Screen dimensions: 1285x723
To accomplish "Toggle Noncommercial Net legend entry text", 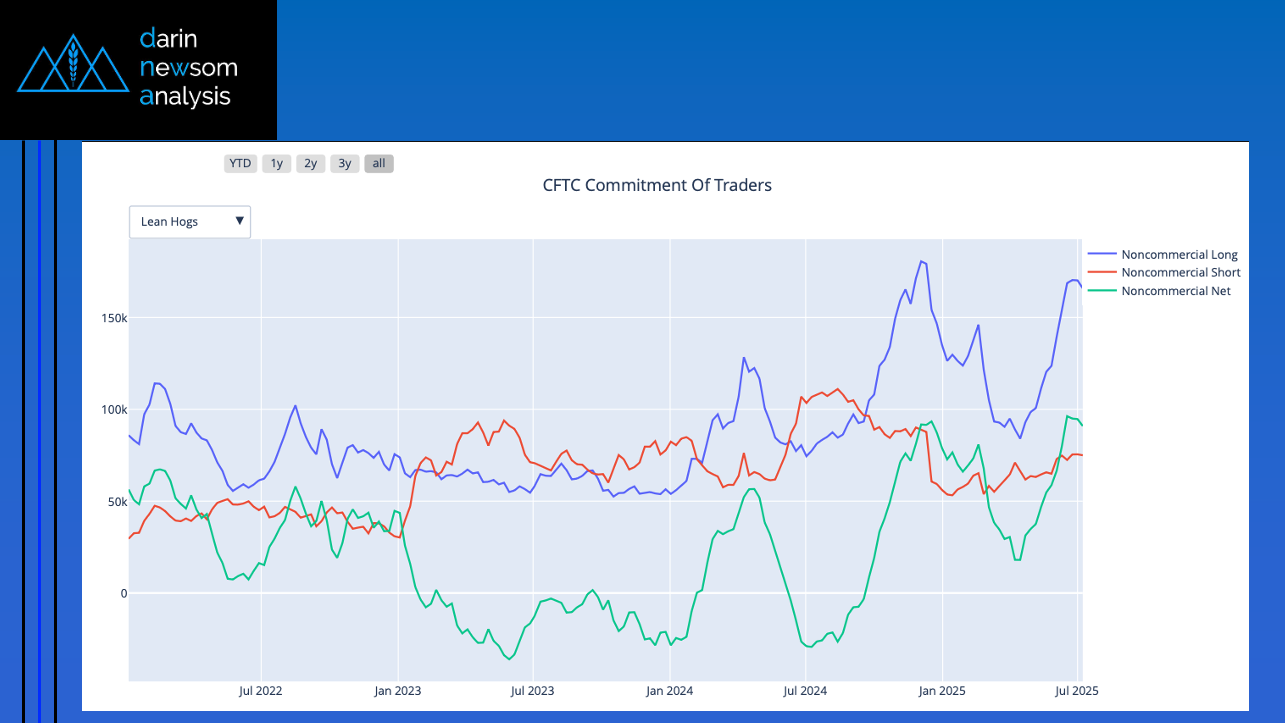I will point(1176,291).
